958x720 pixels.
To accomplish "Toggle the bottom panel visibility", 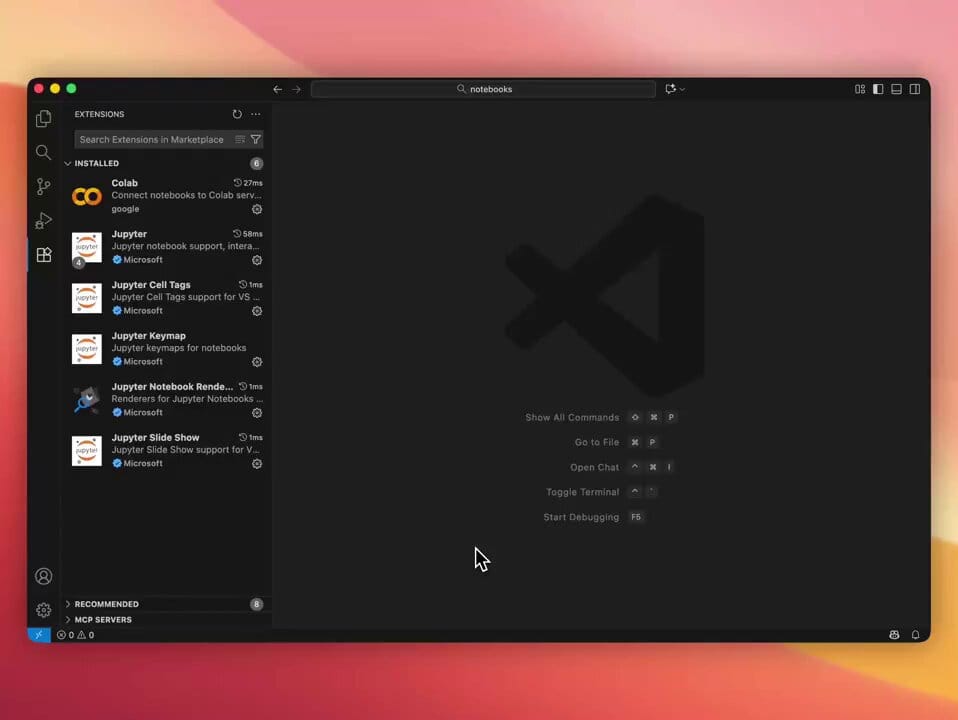I will 896,89.
